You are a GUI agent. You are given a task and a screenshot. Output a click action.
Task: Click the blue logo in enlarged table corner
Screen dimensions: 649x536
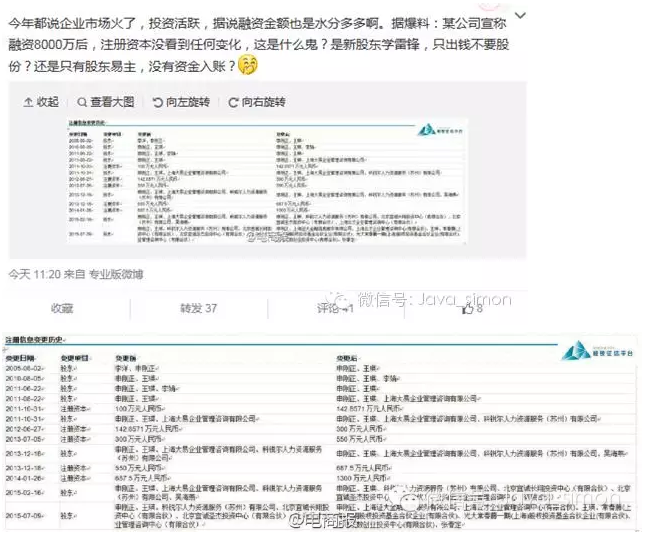coord(598,351)
